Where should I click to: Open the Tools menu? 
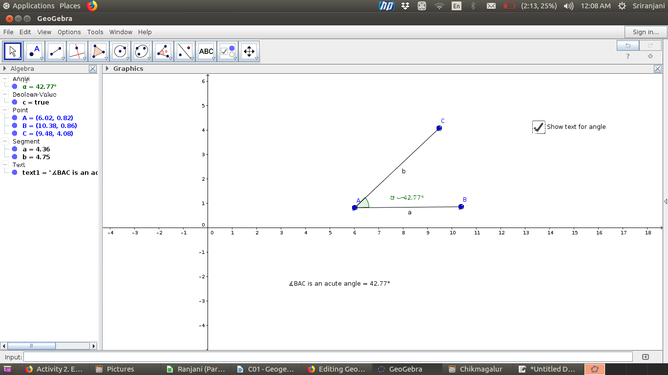(x=95, y=32)
